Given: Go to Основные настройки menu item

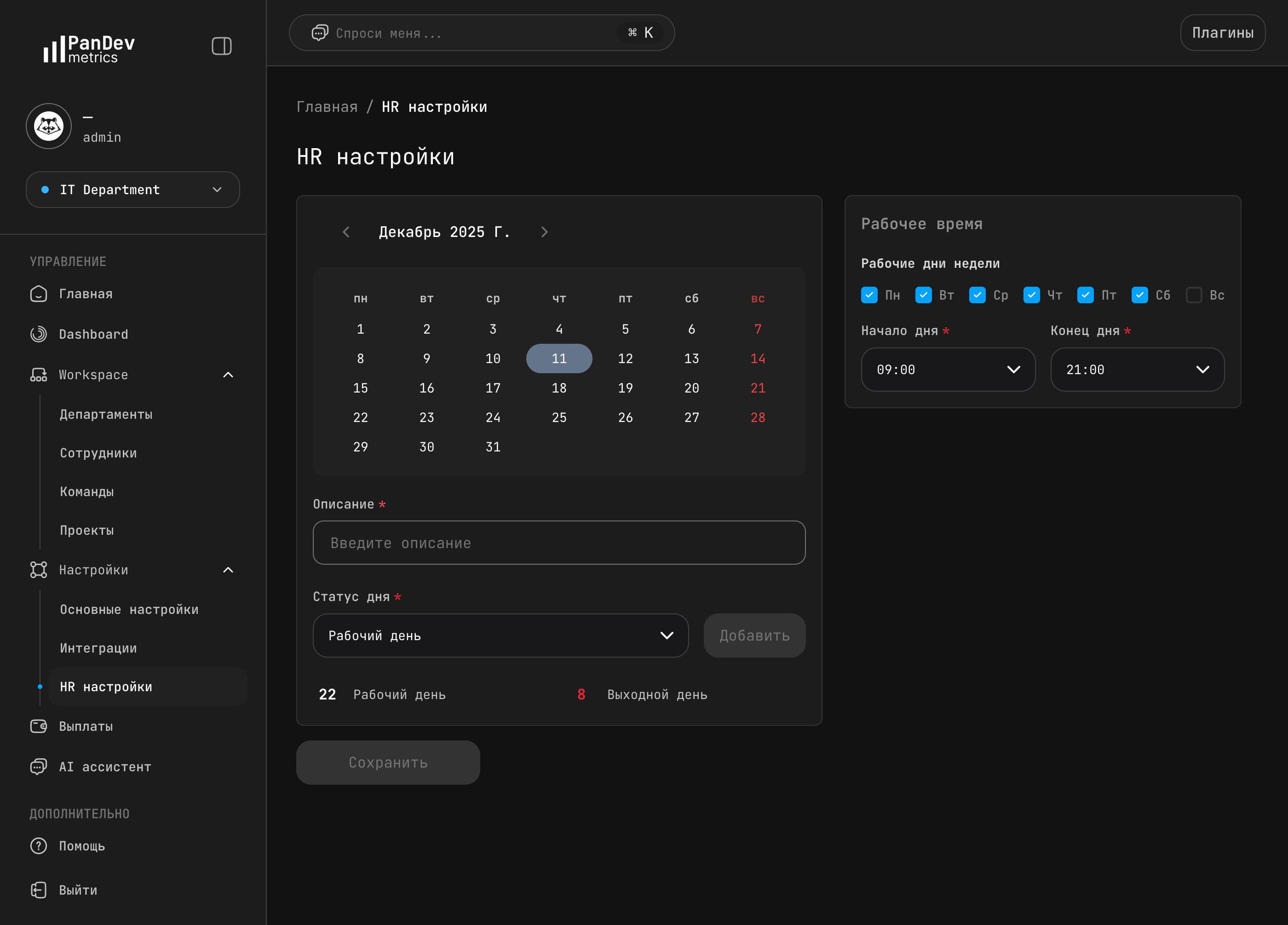Looking at the screenshot, I should pos(129,609).
